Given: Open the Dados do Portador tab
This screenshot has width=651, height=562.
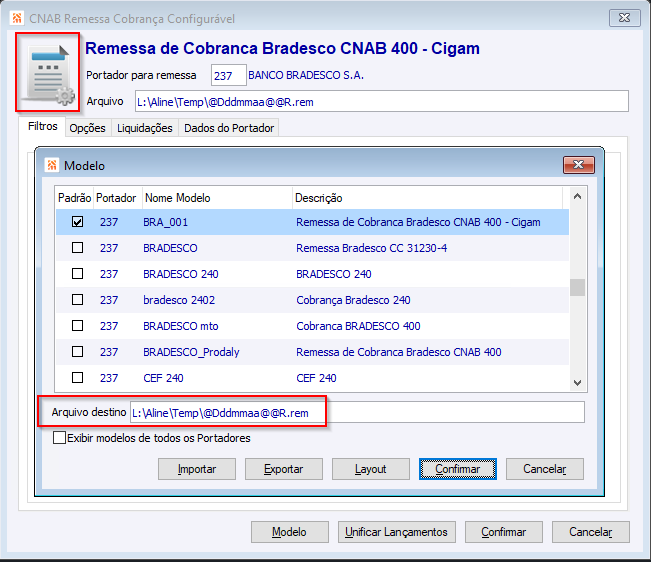Looking at the screenshot, I should coord(229,128).
